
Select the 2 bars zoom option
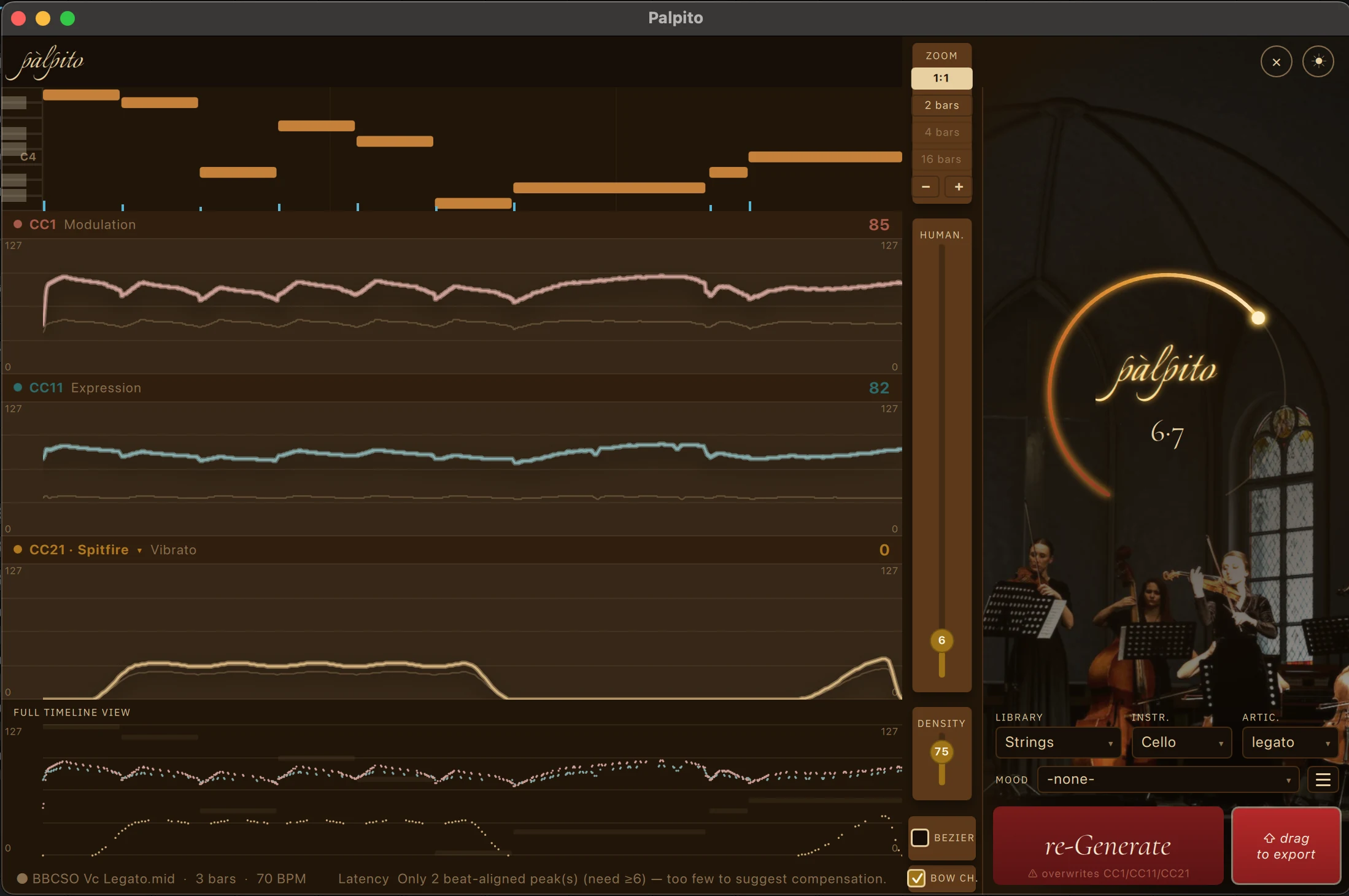pyautogui.click(x=941, y=105)
